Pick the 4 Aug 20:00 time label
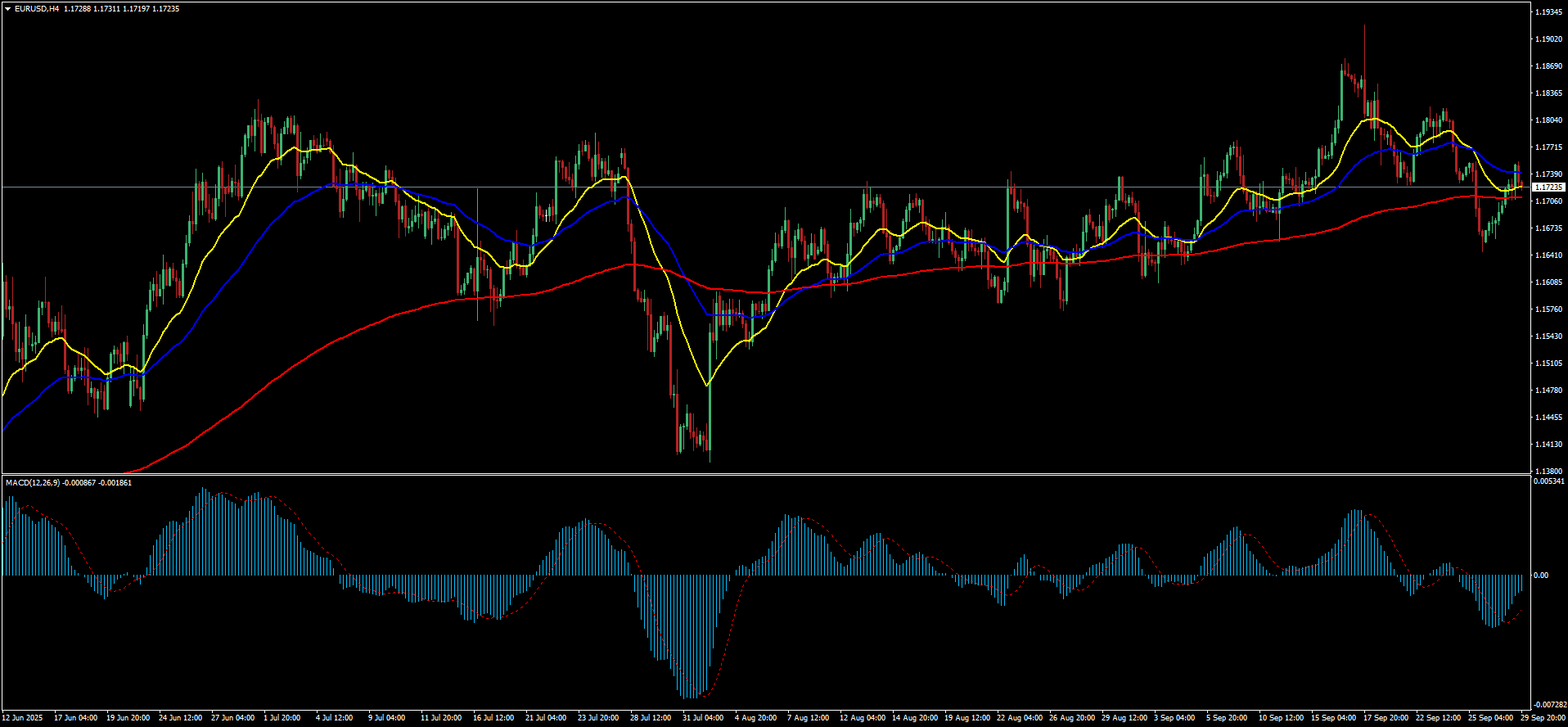 tap(755, 718)
